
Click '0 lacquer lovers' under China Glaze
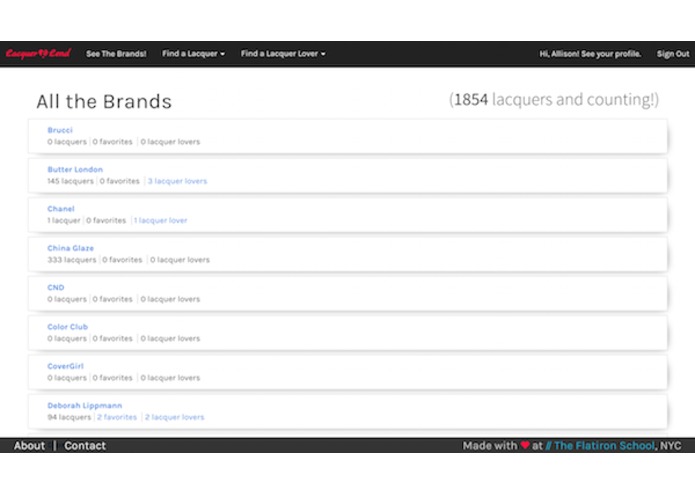(x=180, y=260)
